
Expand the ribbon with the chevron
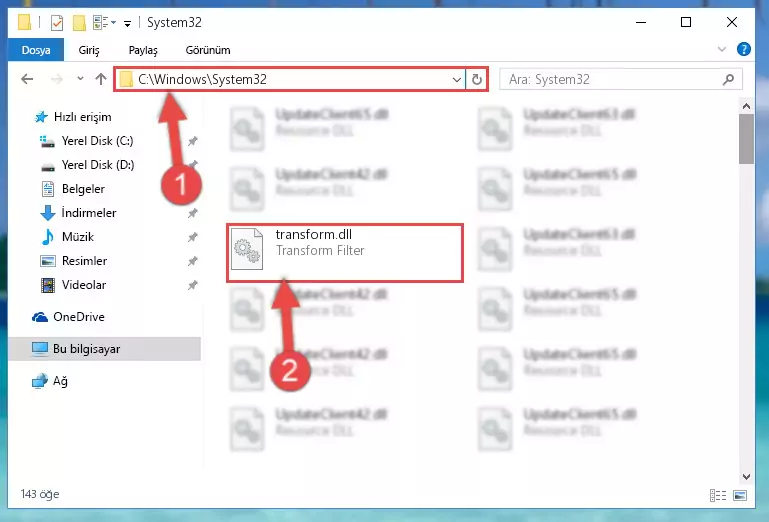click(721, 49)
